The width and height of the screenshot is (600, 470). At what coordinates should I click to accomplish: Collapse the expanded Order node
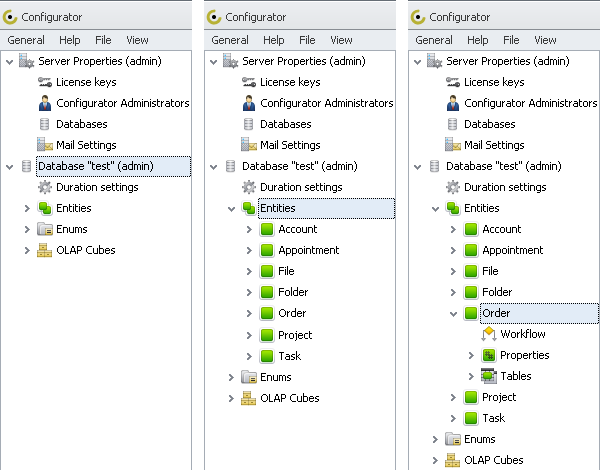(x=453, y=313)
